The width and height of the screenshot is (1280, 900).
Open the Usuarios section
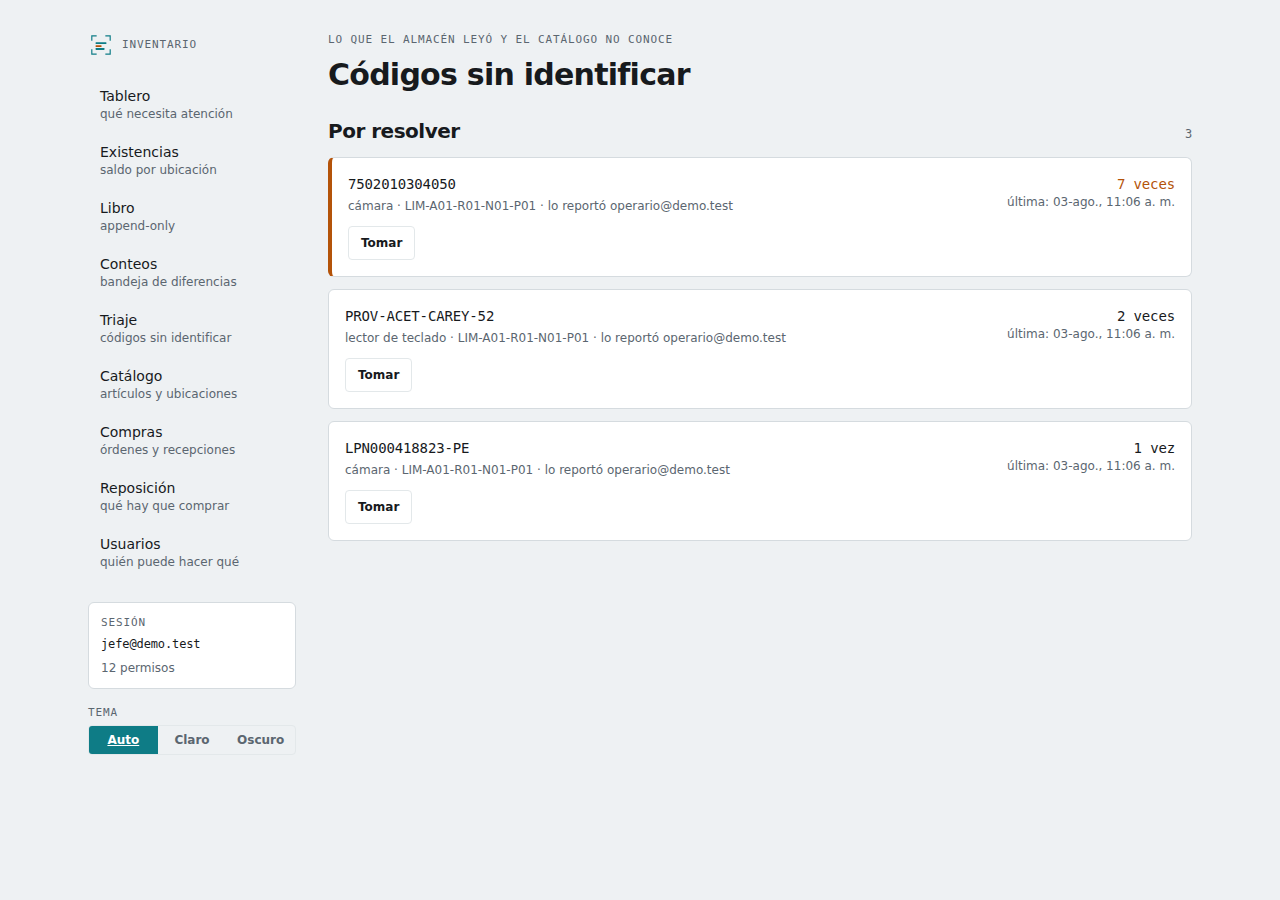192,552
